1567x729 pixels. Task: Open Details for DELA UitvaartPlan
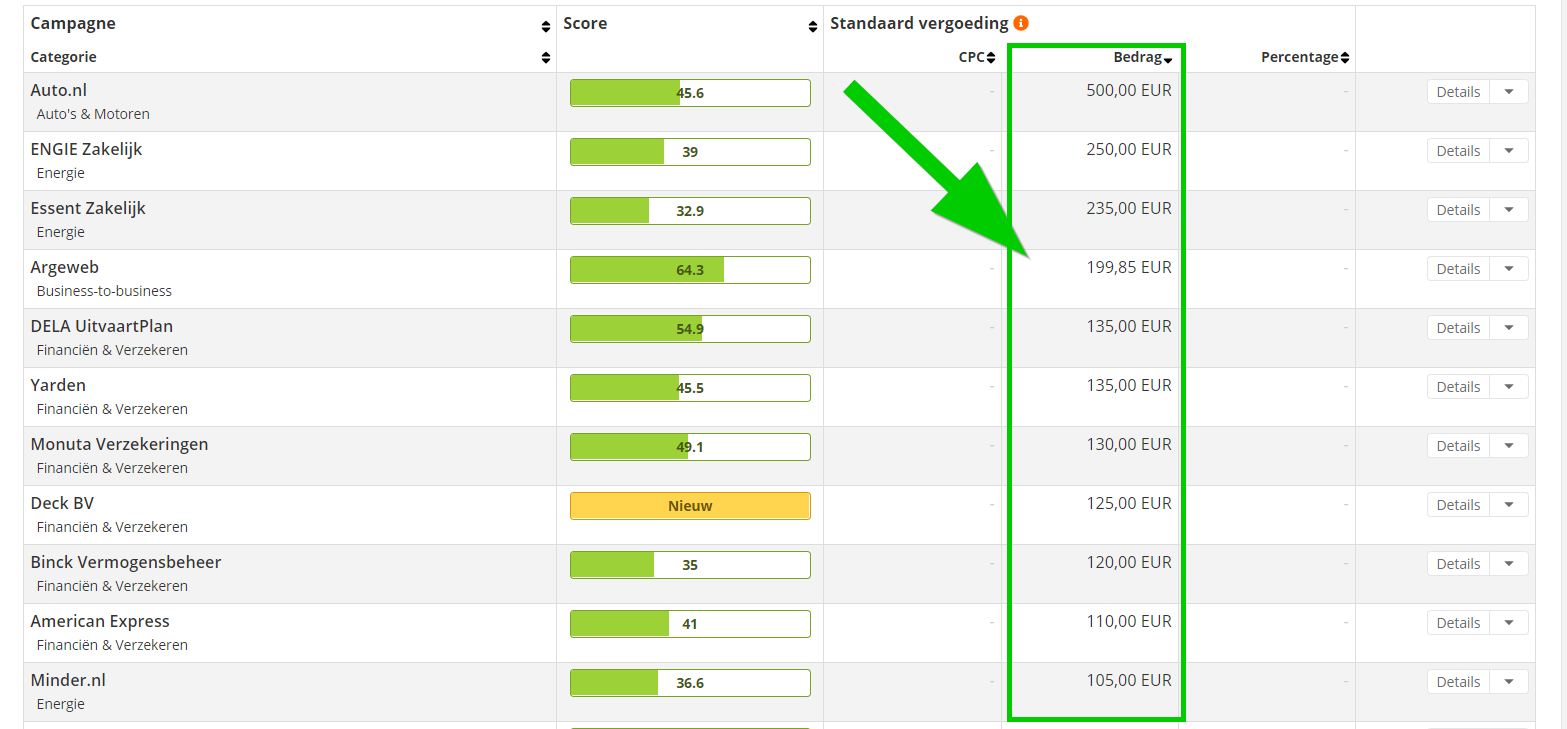tap(1458, 328)
